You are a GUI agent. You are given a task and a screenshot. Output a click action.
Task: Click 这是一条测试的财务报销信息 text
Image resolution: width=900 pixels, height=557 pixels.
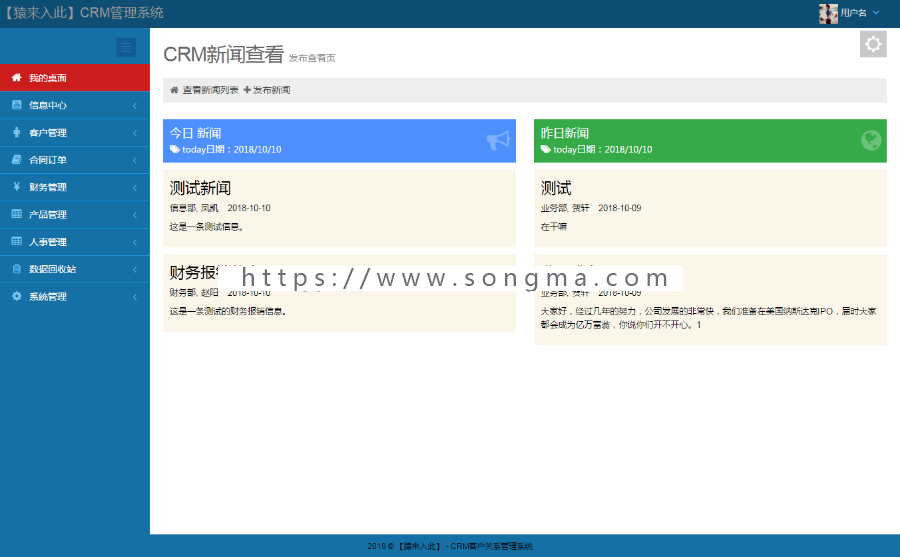(x=228, y=311)
